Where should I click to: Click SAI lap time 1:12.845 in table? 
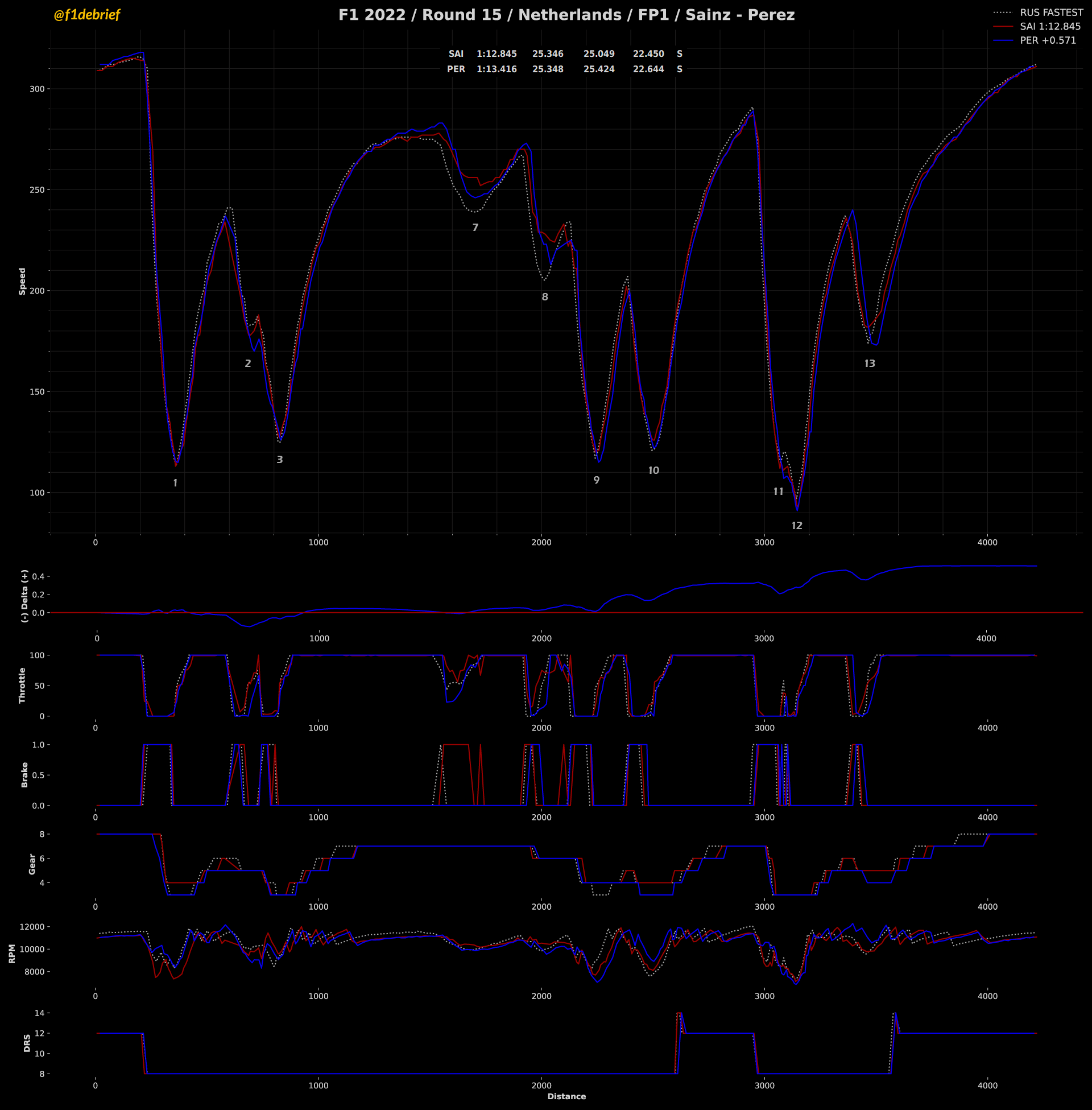pos(496,54)
